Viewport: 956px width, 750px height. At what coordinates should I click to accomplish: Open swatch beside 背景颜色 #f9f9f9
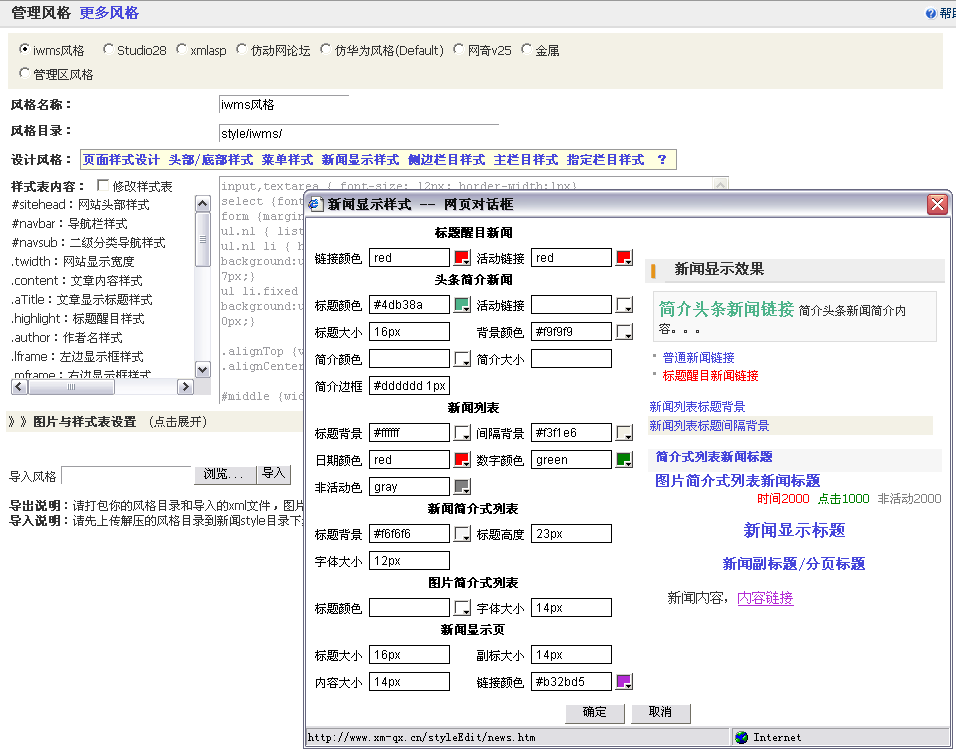[624, 332]
